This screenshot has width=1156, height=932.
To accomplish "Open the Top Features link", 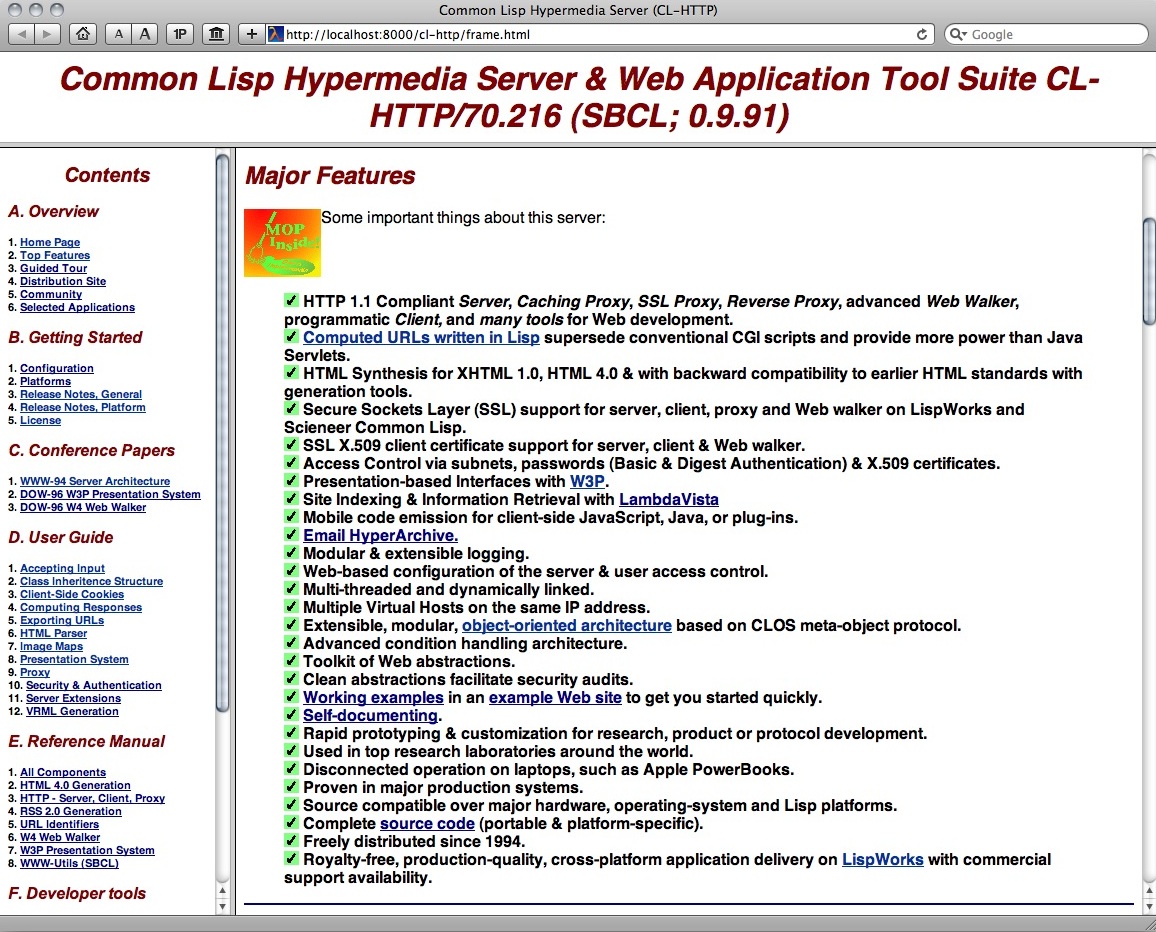I will point(55,255).
